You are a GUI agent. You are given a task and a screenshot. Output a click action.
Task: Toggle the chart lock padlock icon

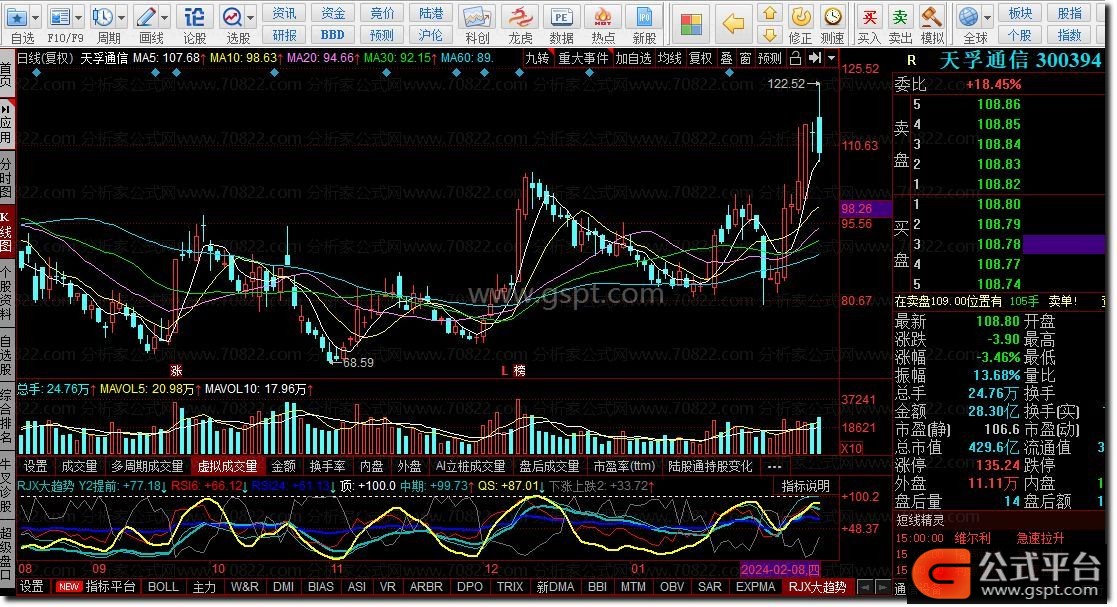click(x=796, y=58)
